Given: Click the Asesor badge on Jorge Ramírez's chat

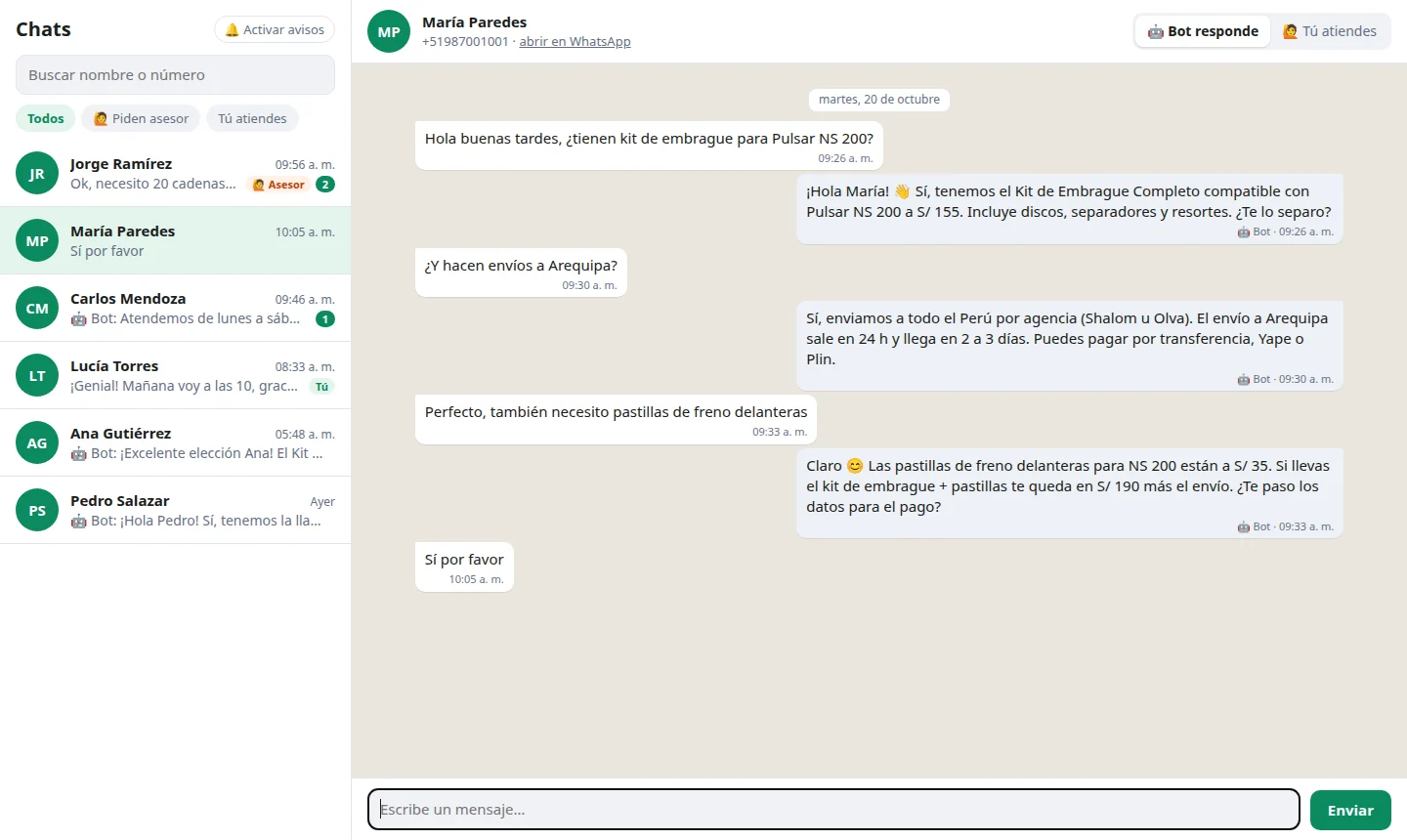Looking at the screenshot, I should [279, 185].
